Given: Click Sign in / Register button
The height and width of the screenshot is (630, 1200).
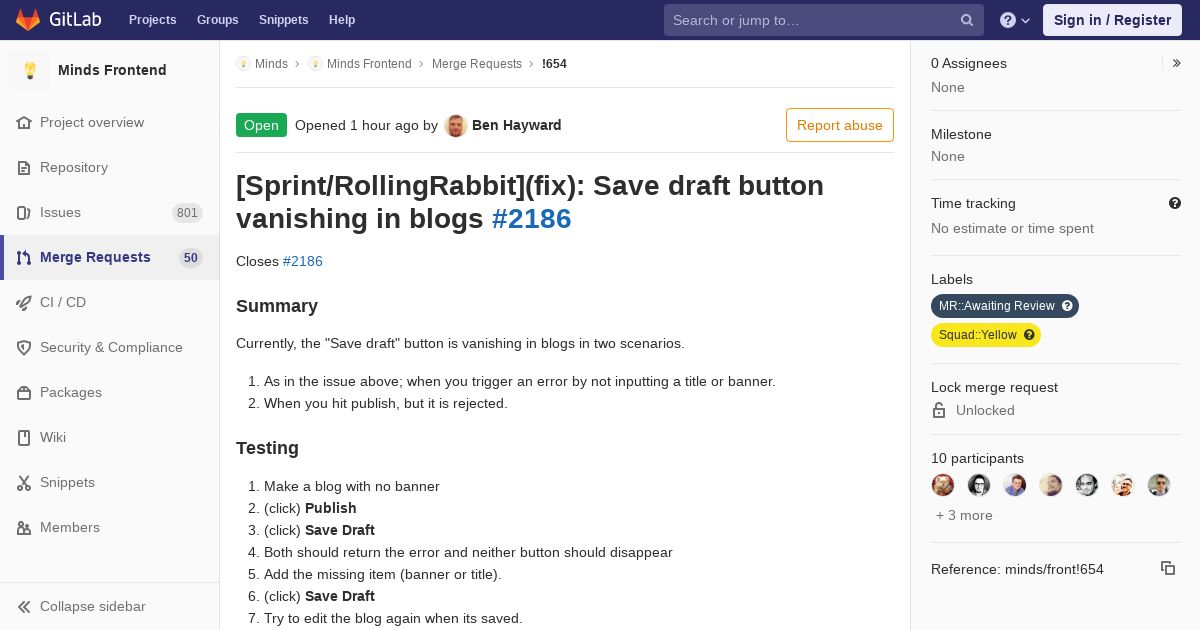Looking at the screenshot, I should (1112, 20).
